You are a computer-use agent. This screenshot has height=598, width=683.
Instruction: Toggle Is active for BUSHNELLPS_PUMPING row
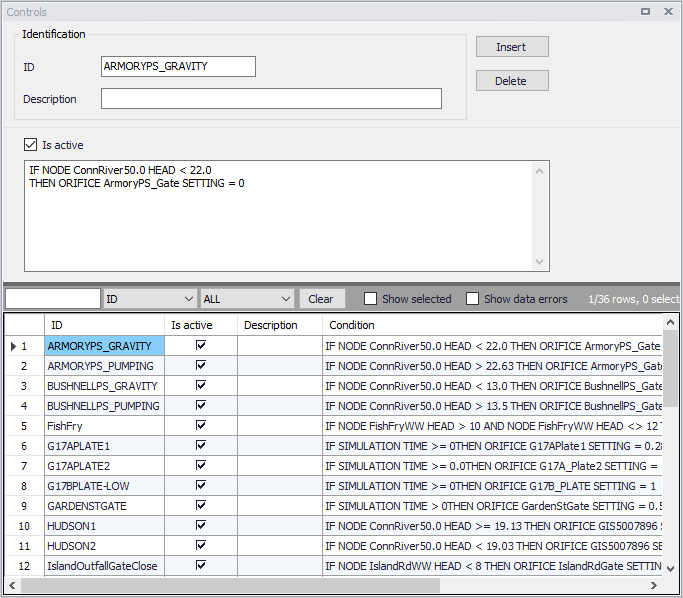coord(201,405)
